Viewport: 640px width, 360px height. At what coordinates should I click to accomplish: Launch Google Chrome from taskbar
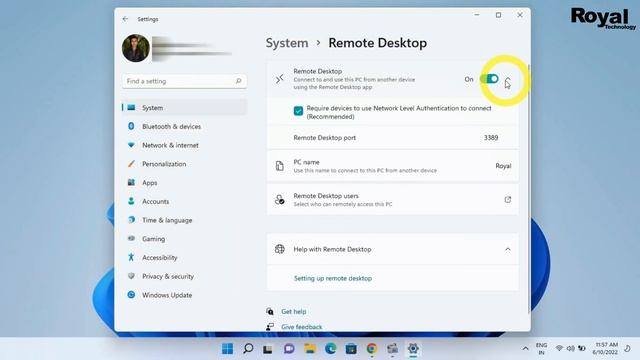tap(372, 349)
